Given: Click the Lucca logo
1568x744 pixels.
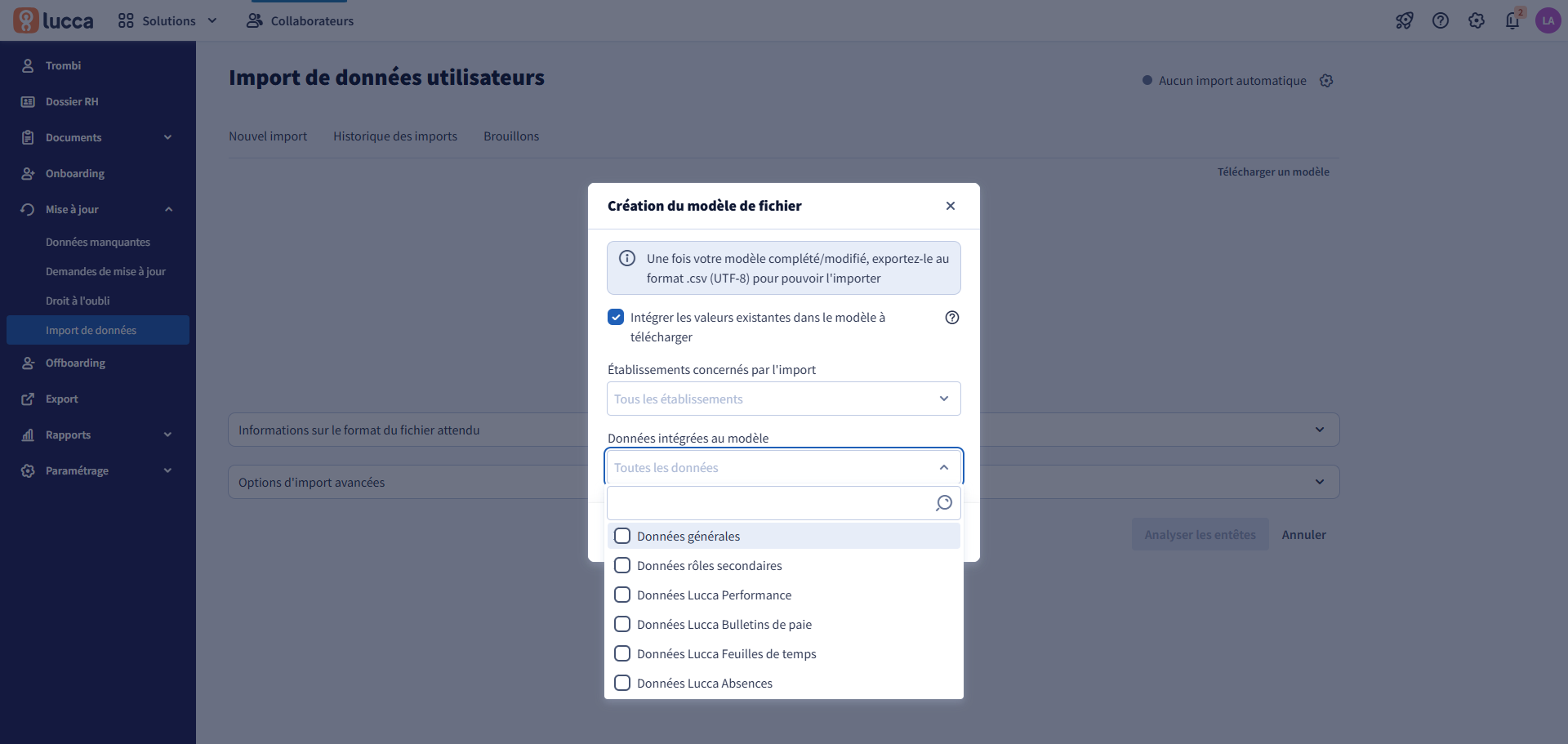Looking at the screenshot, I should pos(53,20).
